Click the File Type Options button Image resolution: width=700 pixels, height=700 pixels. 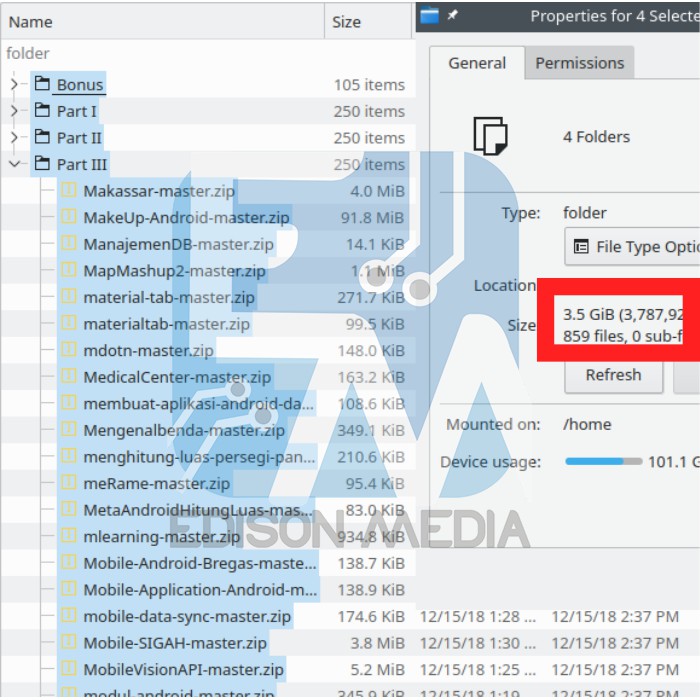coord(632,246)
